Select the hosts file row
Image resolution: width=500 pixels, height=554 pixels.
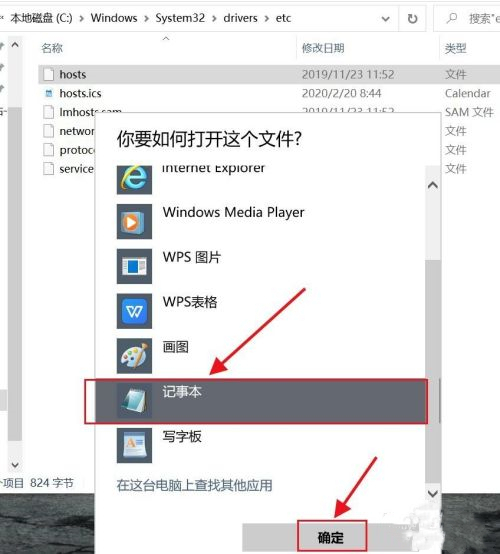click(x=269, y=75)
